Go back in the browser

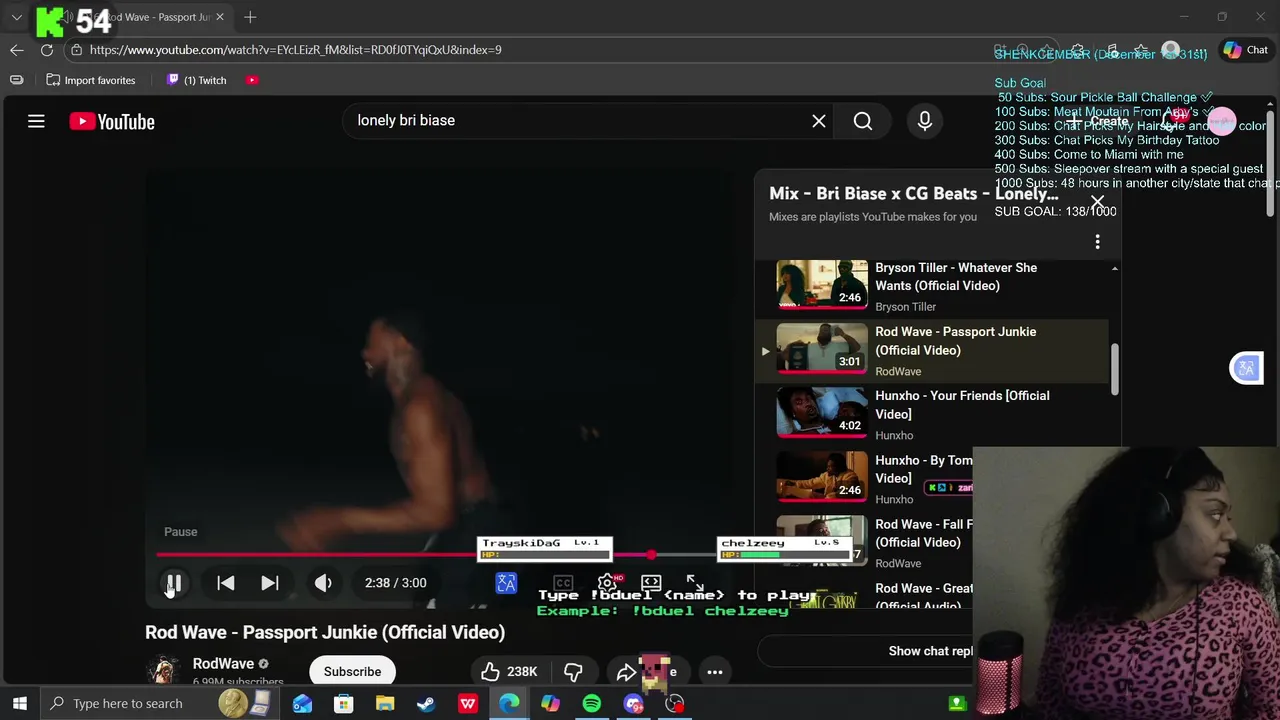click(17, 50)
